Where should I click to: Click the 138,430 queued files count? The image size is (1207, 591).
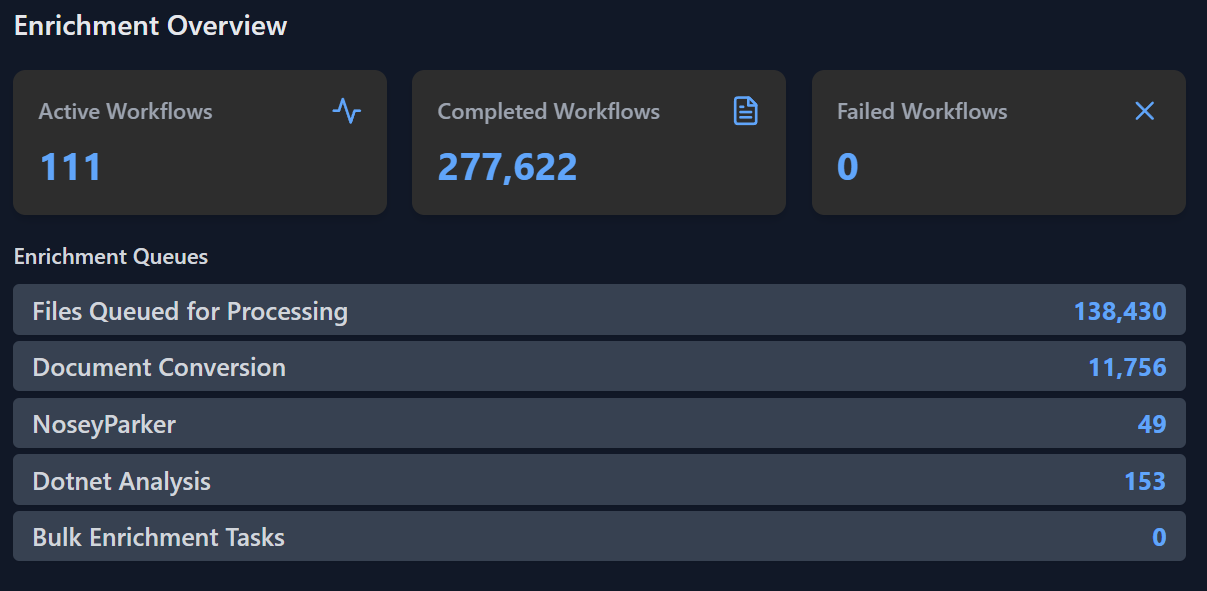(x=1119, y=312)
